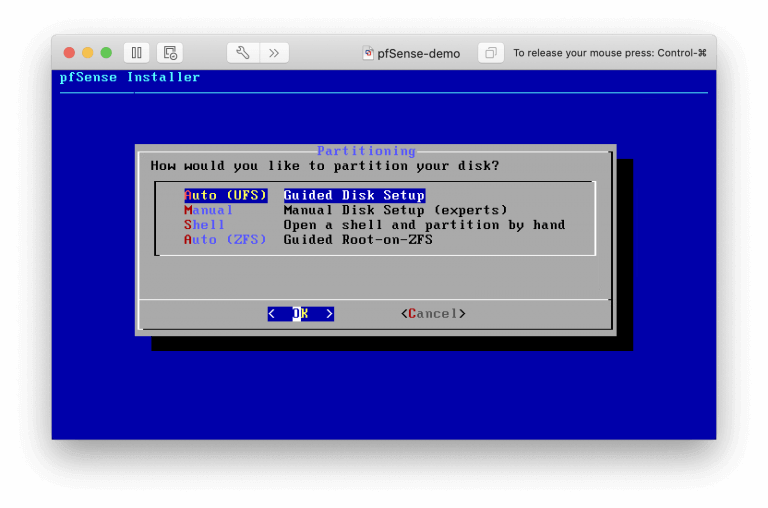Take a snapshot of the VM
This screenshot has height=508, width=768.
(170, 53)
